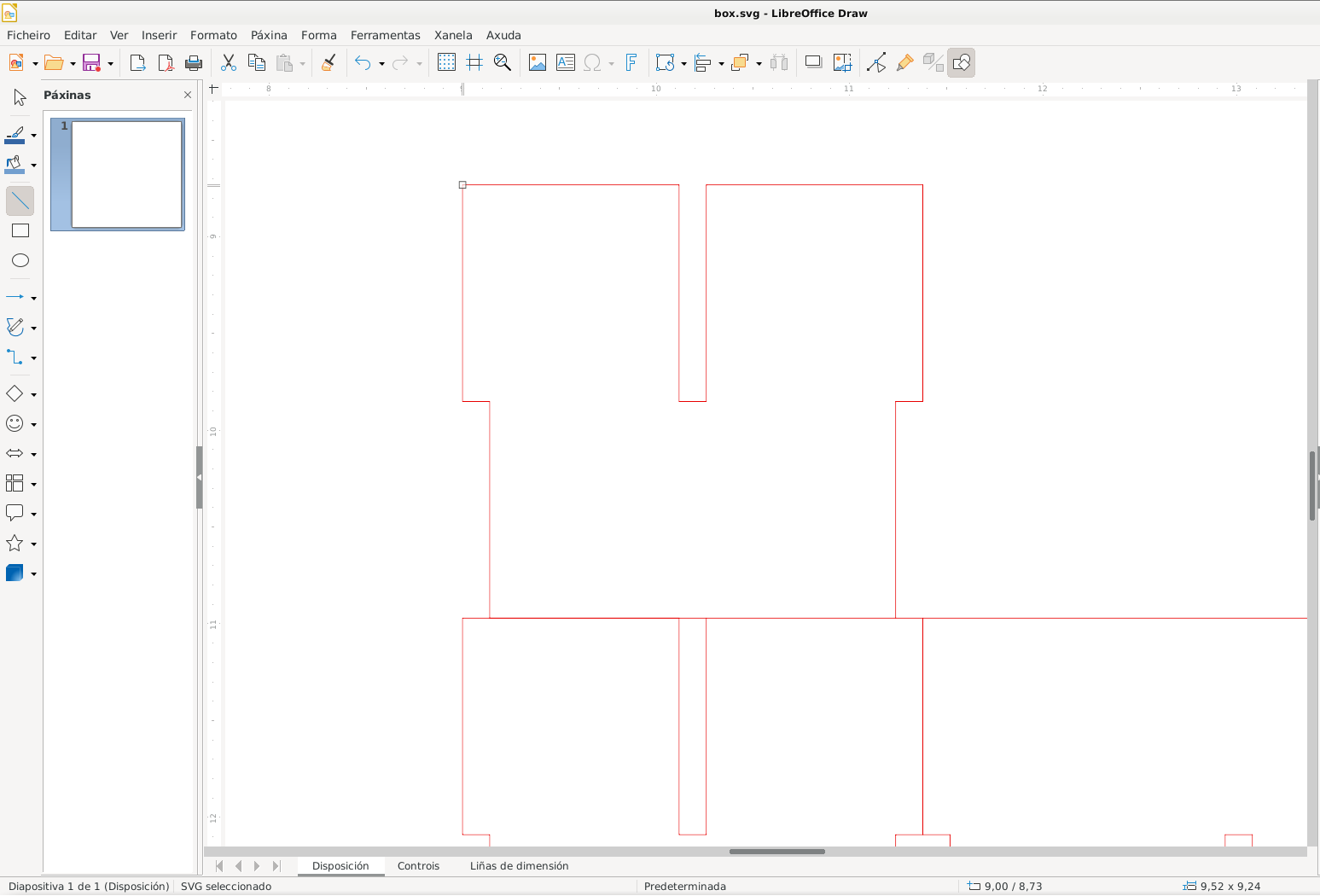The height and width of the screenshot is (896, 1320).
Task: Click the Undo button
Action: (362, 61)
